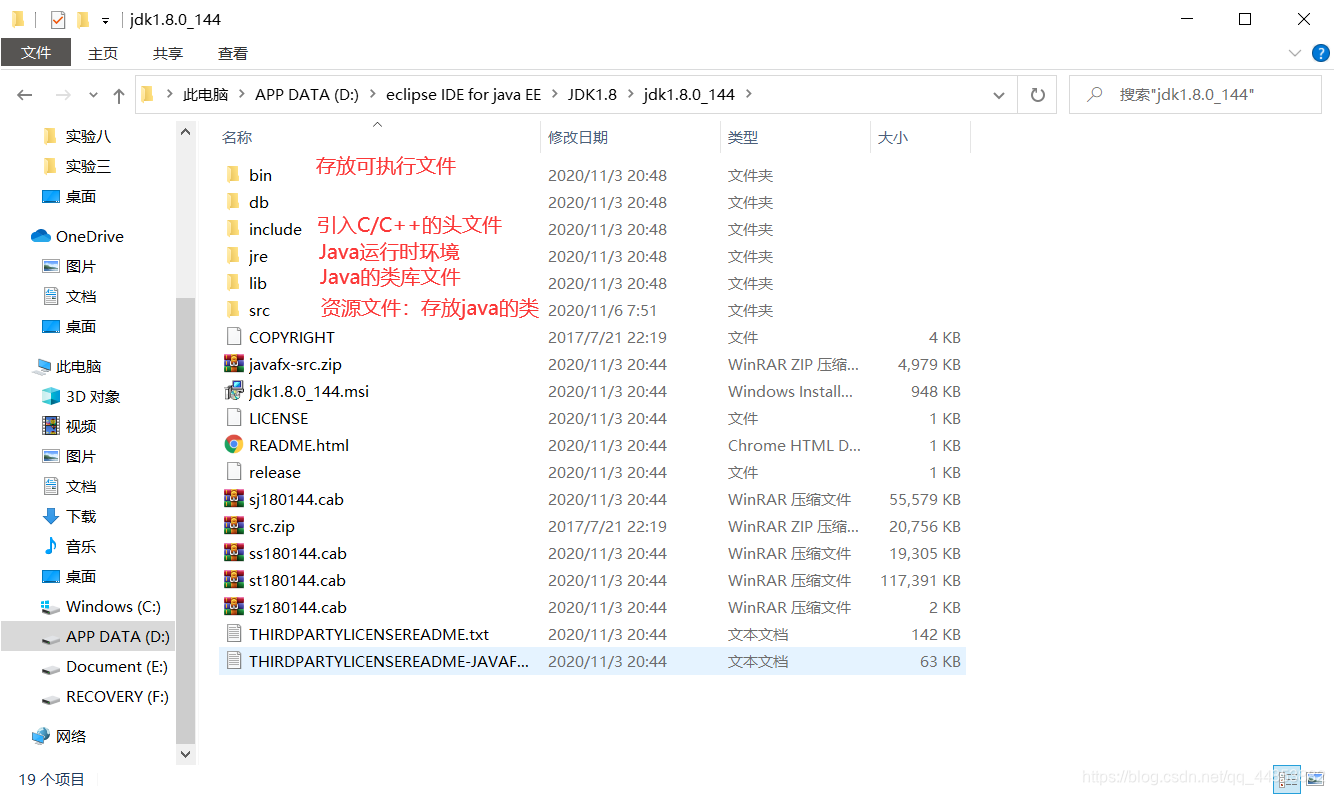
Task: Expand the chevron after jdk1.8.0_144 breadcrumb
Action: point(749,95)
